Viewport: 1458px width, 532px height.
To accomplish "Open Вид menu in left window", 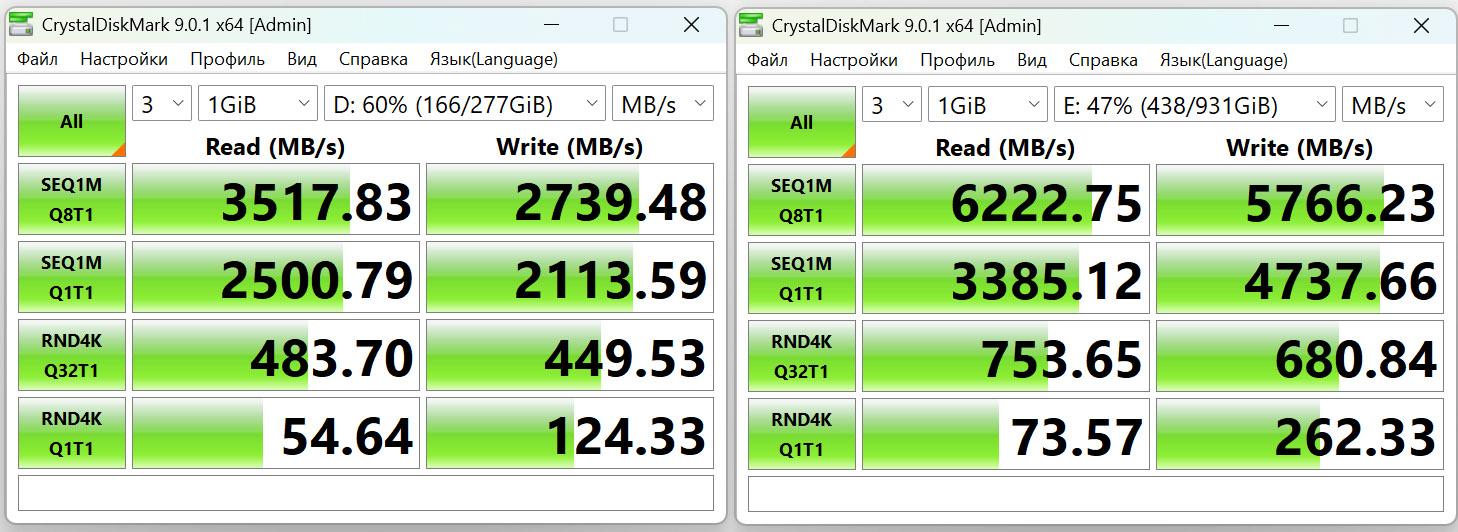I will click(302, 59).
